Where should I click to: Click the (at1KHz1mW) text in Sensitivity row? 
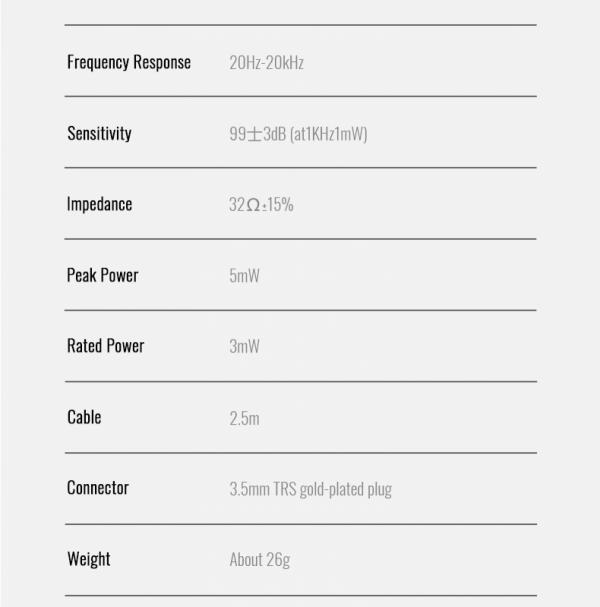(328, 134)
